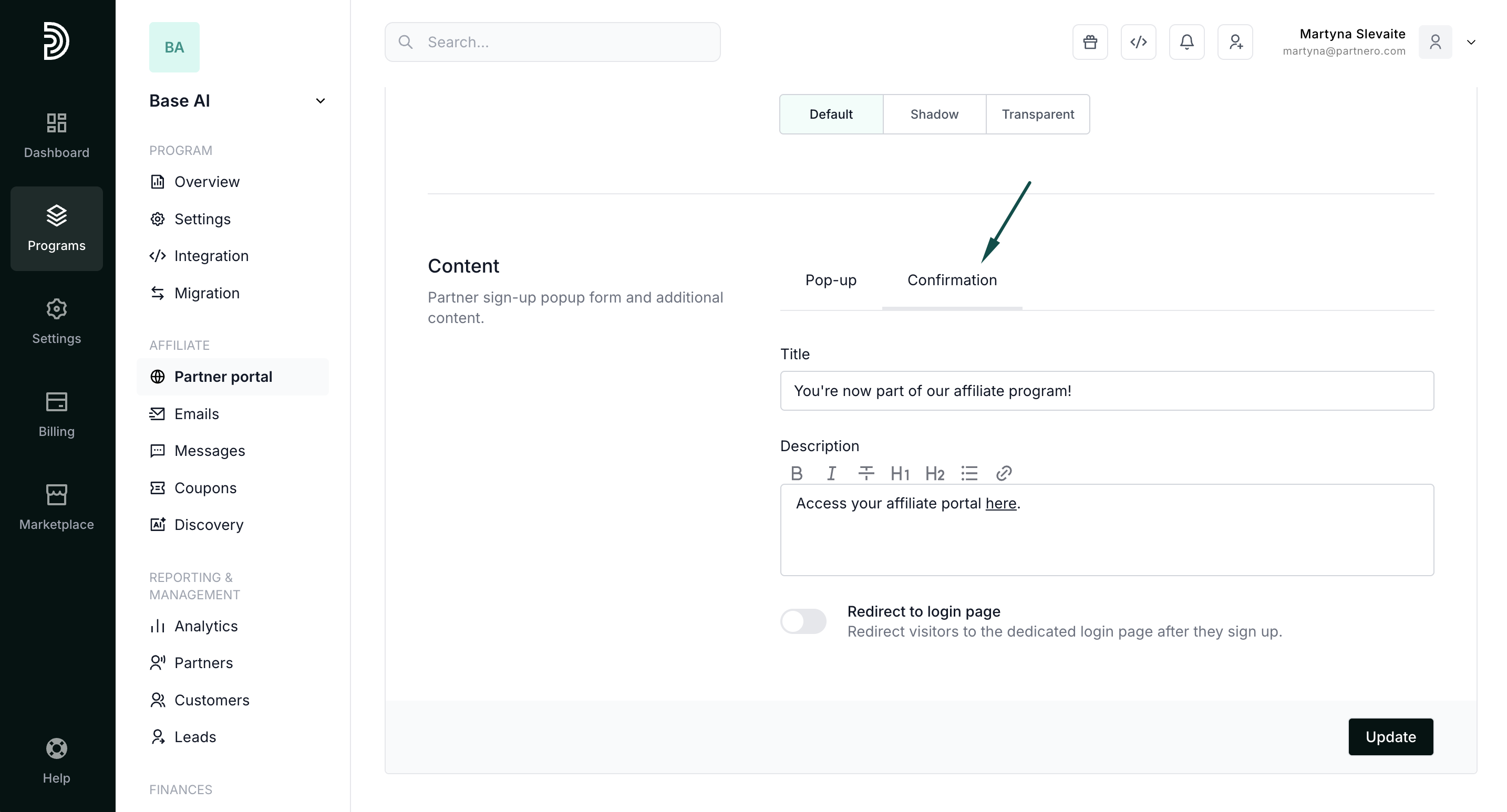The width and height of the screenshot is (1507, 812).
Task: Click the Update button
Action: (1390, 736)
